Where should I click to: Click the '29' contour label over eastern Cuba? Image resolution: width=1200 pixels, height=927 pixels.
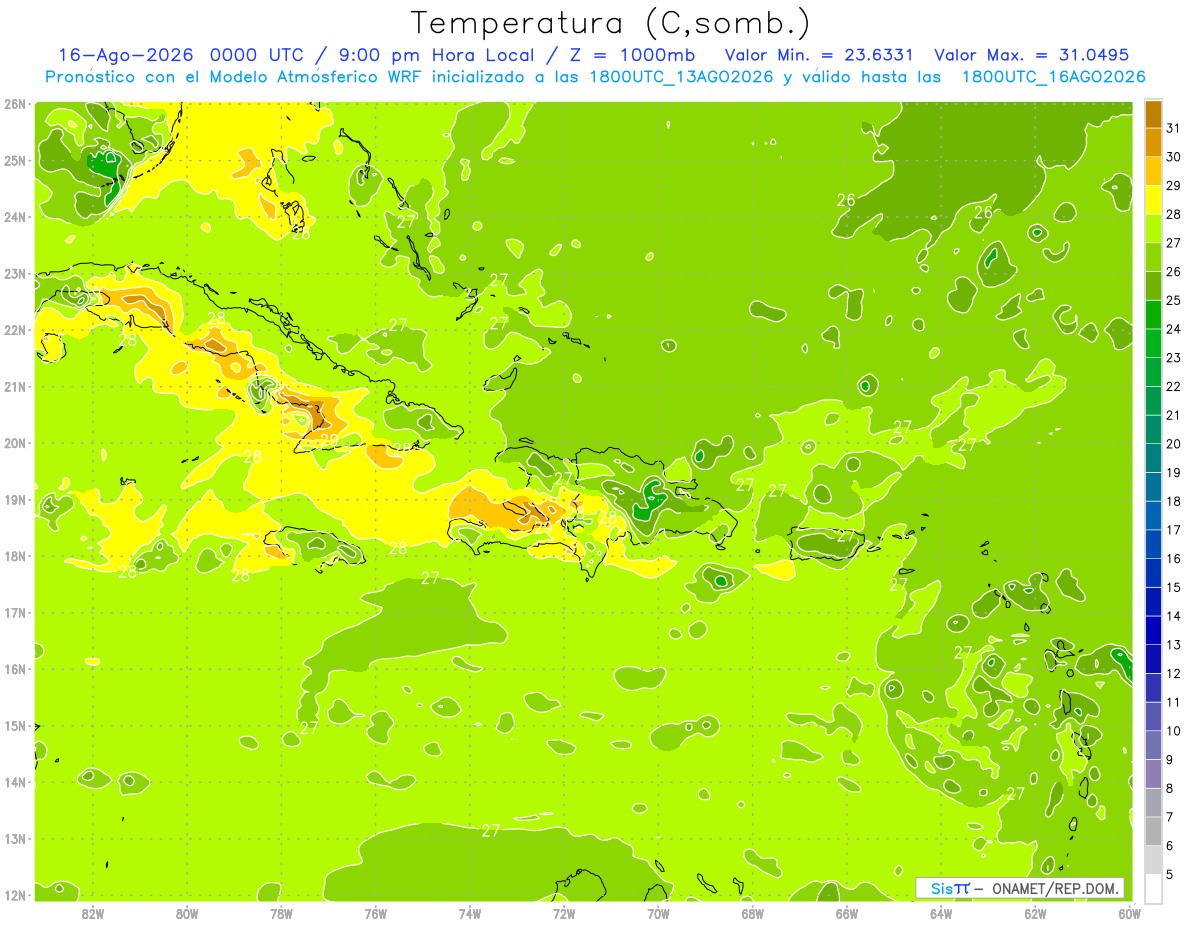(329, 438)
